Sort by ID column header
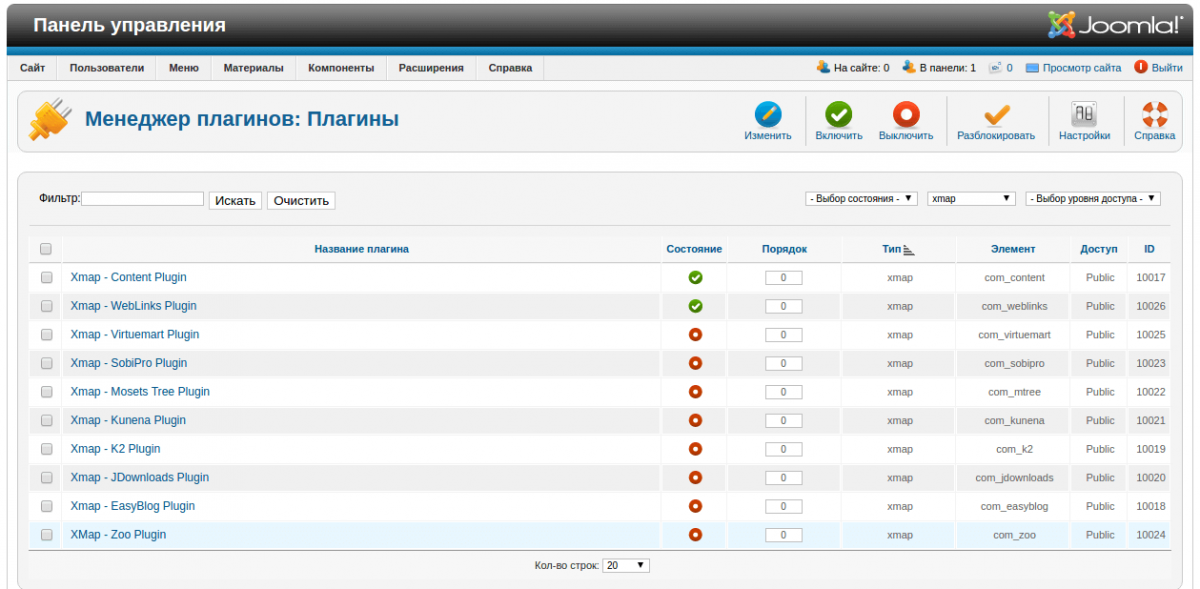Image resolution: width=1200 pixels, height=589 pixels. (x=1150, y=249)
